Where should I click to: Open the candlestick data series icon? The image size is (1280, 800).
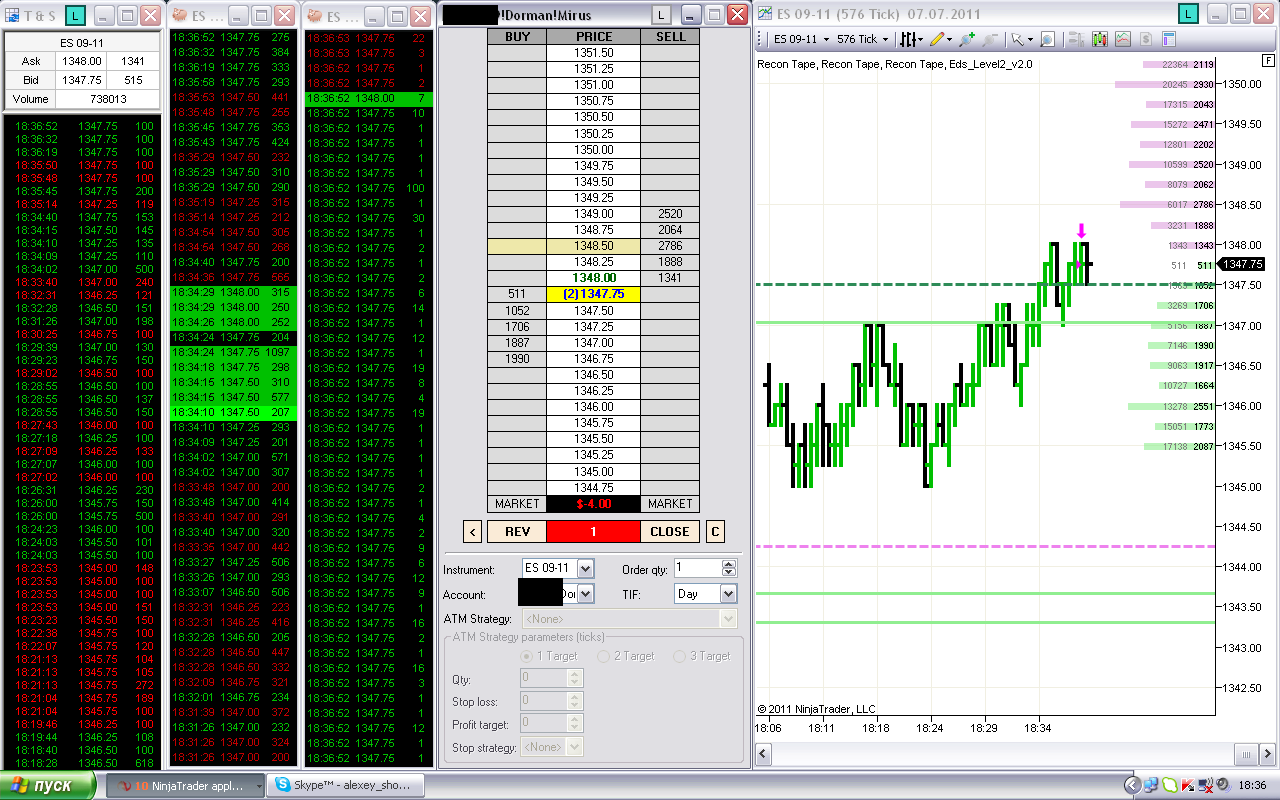pos(1100,39)
